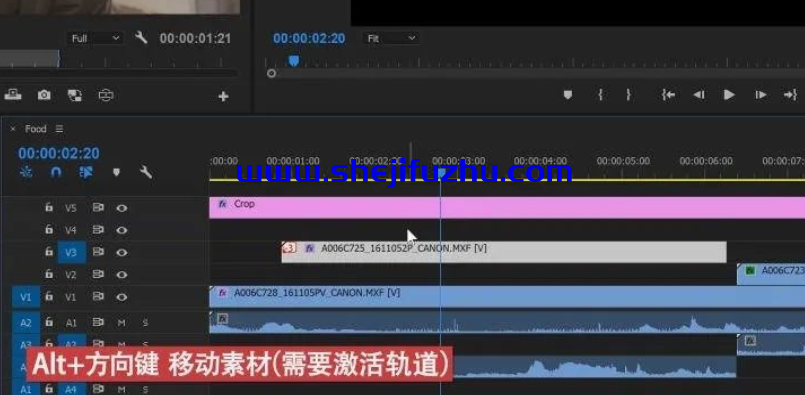Step forward one frame

click(x=761, y=95)
